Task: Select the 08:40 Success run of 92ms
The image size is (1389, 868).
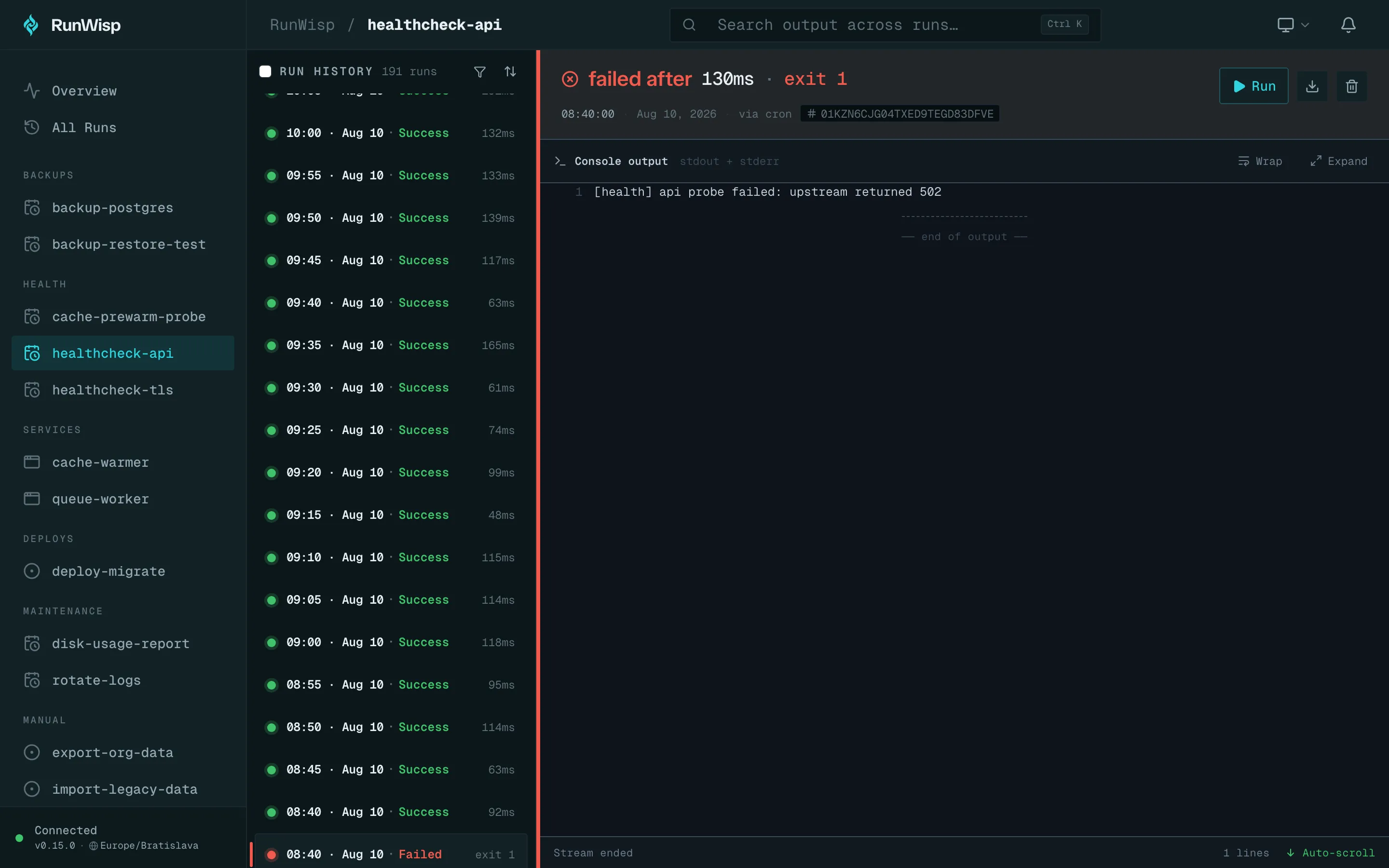Action: (390, 813)
